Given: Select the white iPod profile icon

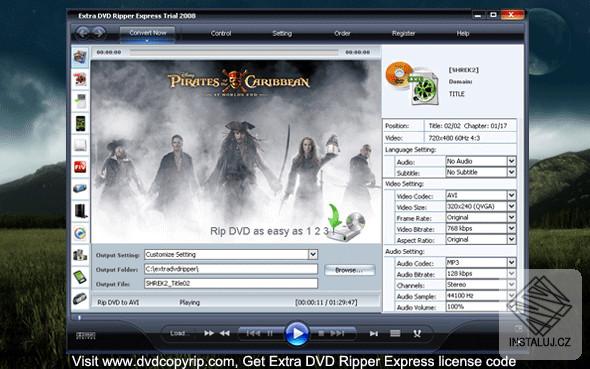Looking at the screenshot, I should click(x=80, y=101).
